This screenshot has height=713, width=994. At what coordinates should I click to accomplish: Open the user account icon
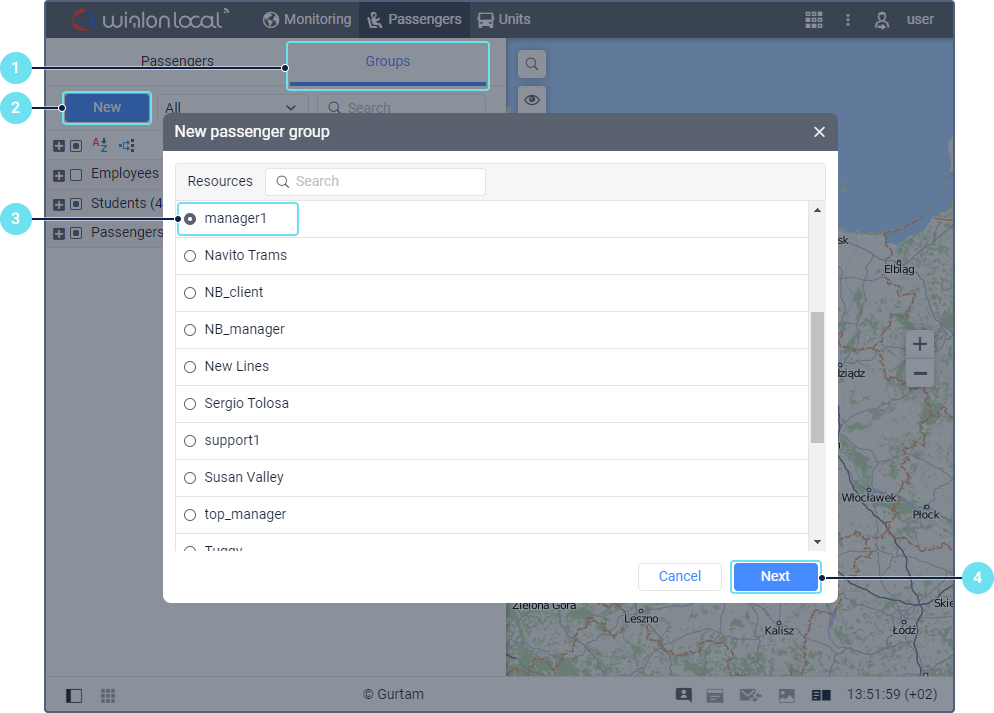(x=881, y=20)
